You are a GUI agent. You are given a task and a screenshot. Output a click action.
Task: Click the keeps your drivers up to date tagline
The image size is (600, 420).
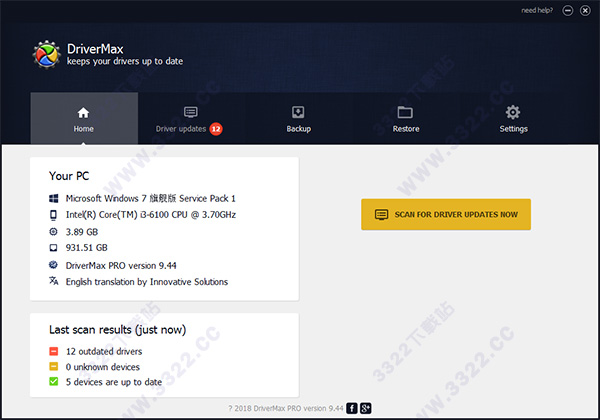coord(125,61)
